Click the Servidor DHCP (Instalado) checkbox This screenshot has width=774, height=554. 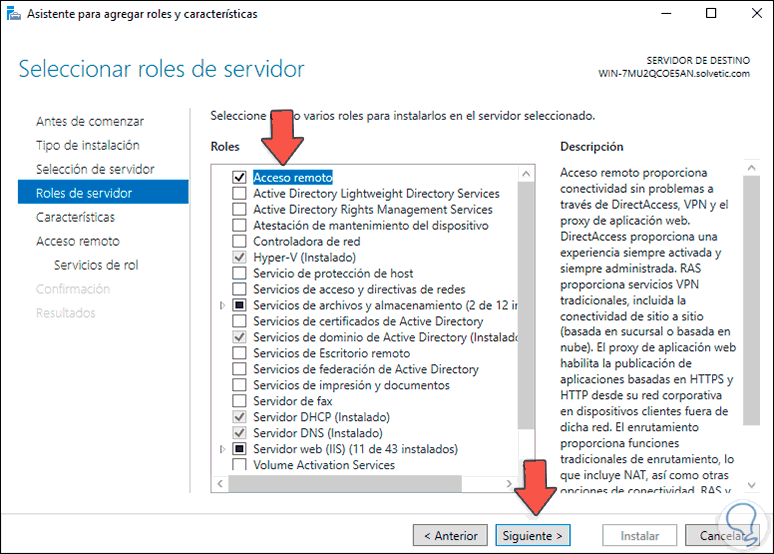pos(239,417)
